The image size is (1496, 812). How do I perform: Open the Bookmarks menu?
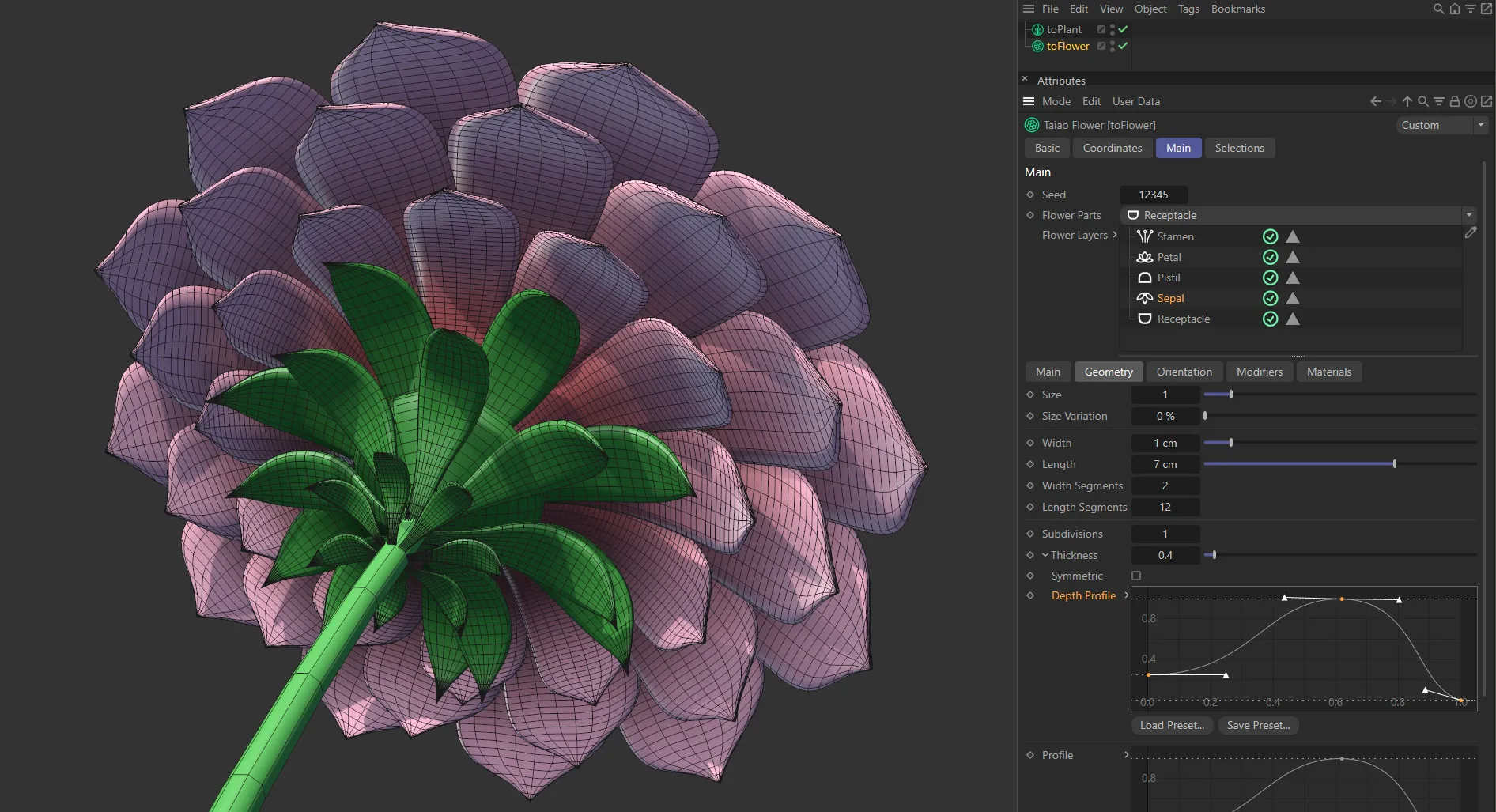click(x=1237, y=9)
